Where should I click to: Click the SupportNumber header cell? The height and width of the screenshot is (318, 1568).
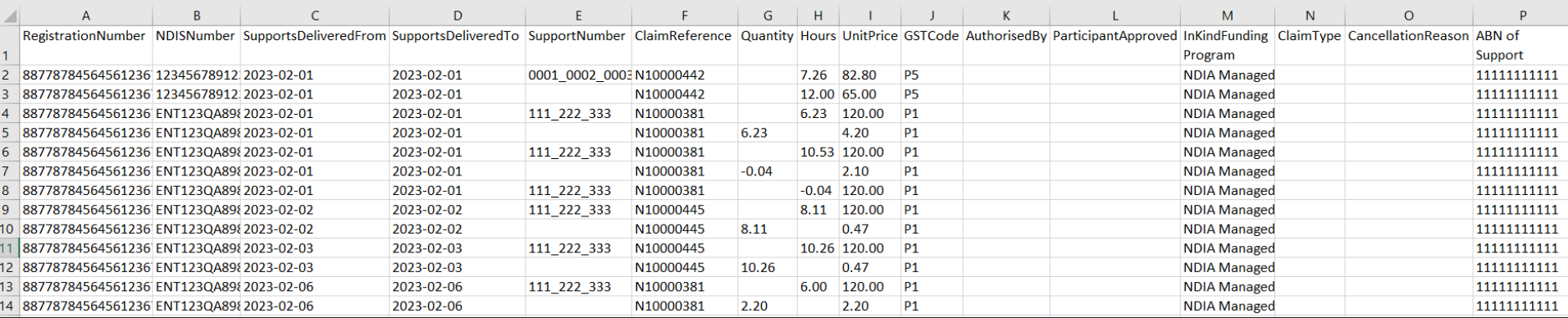click(x=579, y=46)
